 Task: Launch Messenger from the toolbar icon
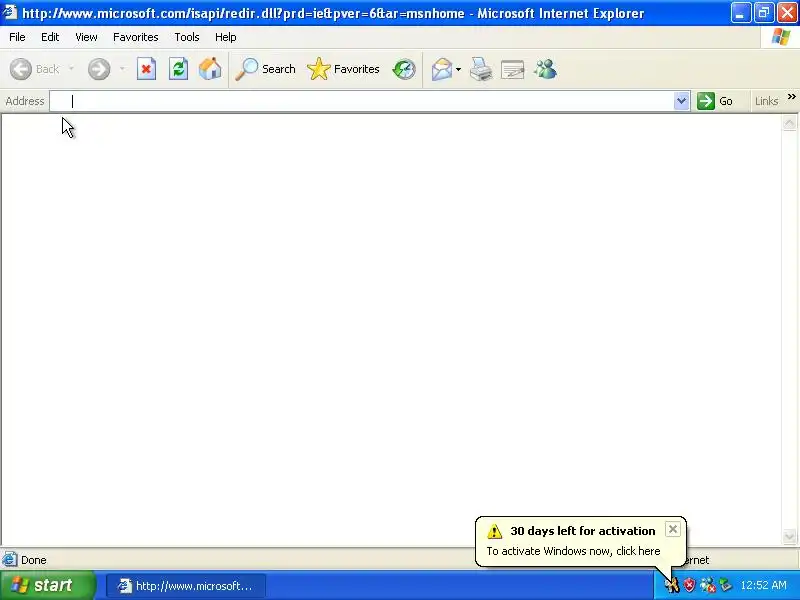coord(545,69)
